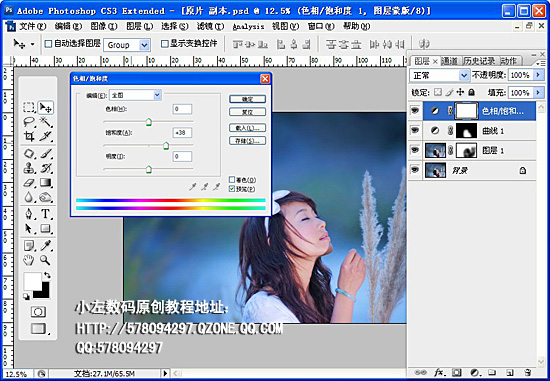Select the Hand tool
The image size is (550, 381).
click(29, 260)
